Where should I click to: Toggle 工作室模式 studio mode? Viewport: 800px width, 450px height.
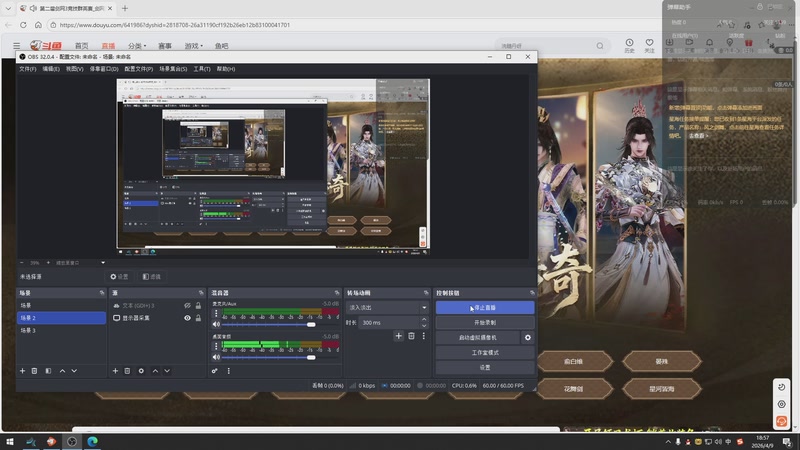coord(485,353)
